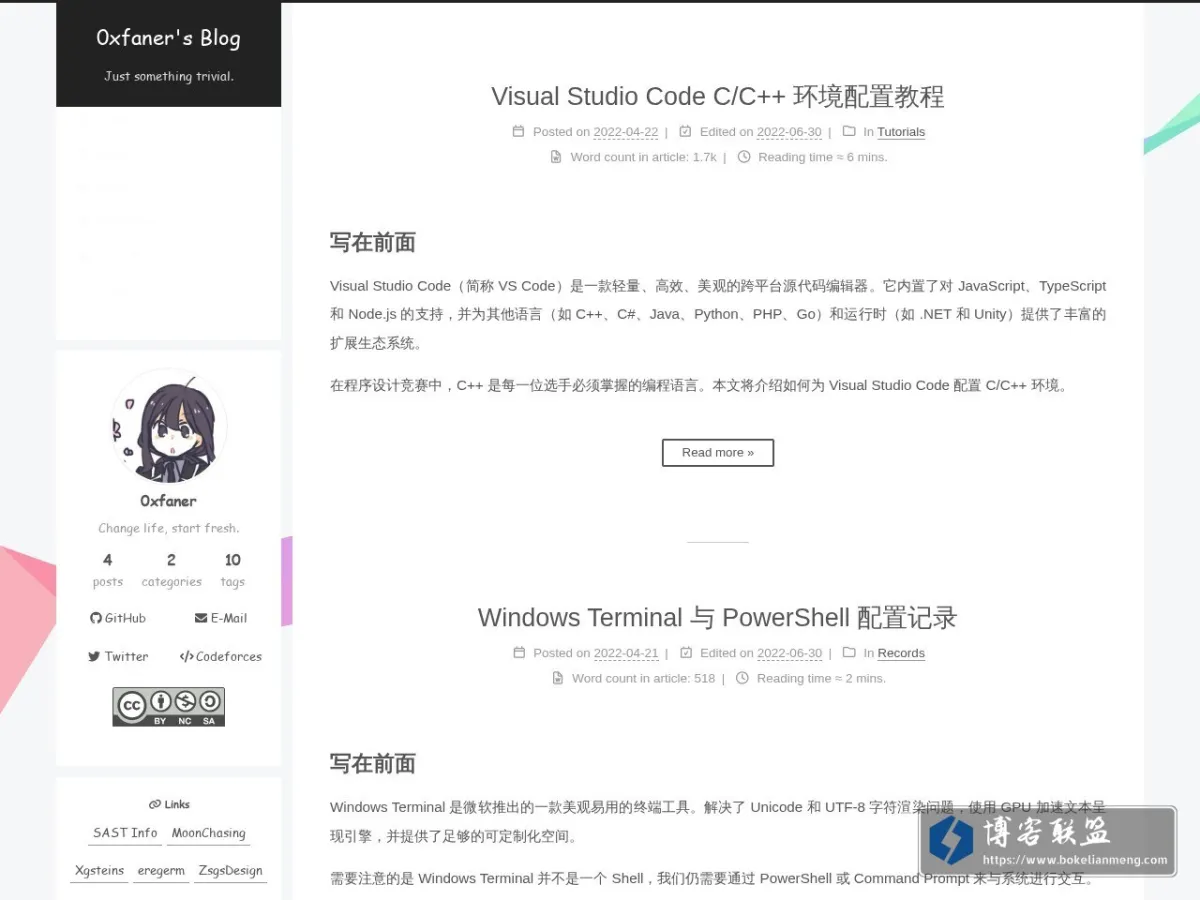Image resolution: width=1200 pixels, height=900 pixels.
Task: Click the subtitle 'Just something trivial.'
Action: 168,76
